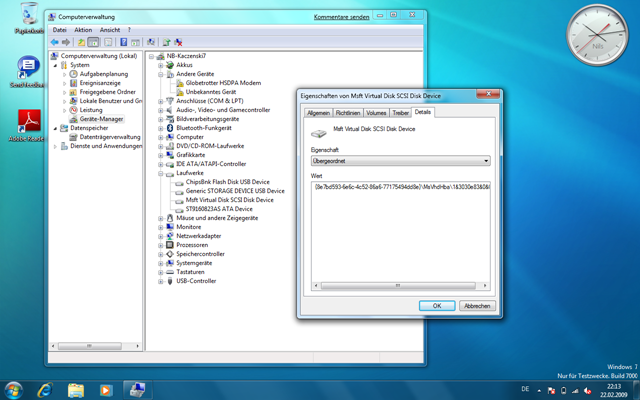
Task: Select Unbekanntes Gerät entry
Action: (x=211, y=92)
